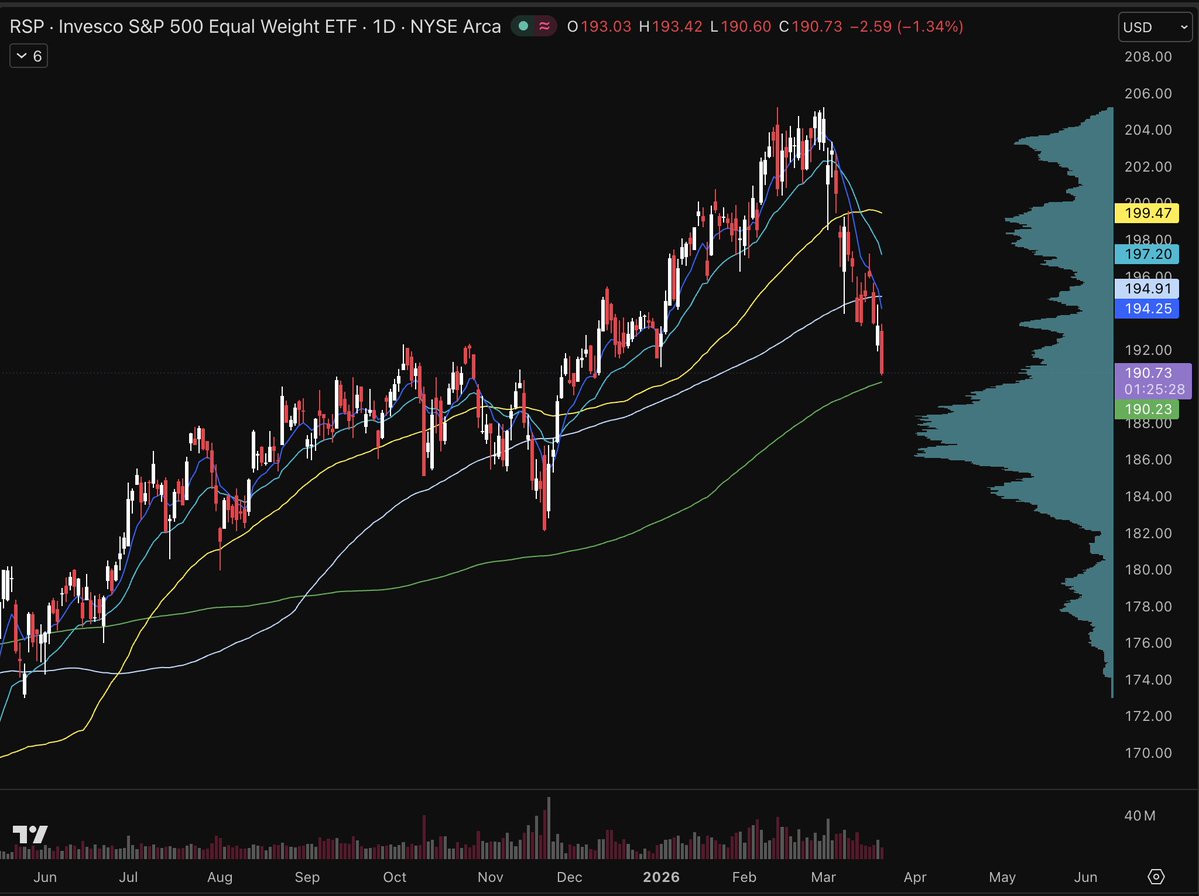Click the 192.00 price axis value

tap(1148, 350)
